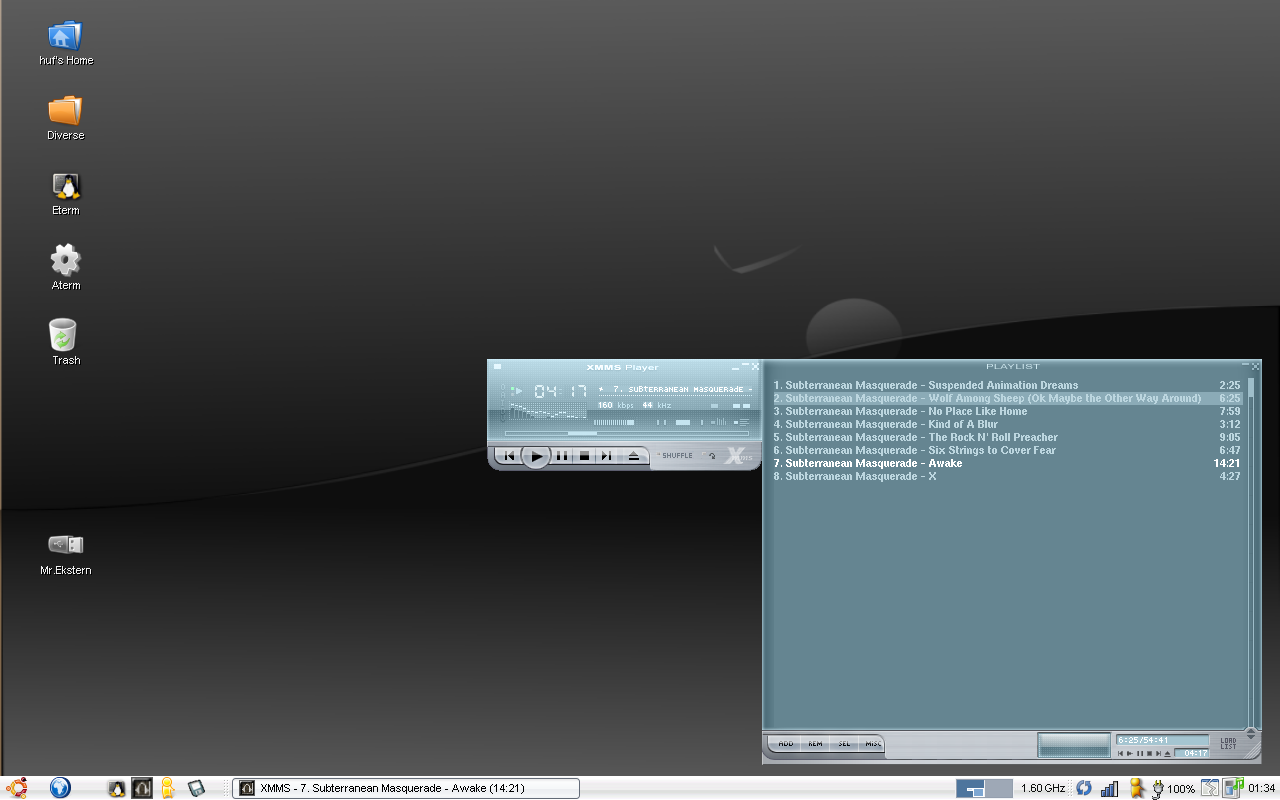Click the battery power plug tray icon
Image resolution: width=1280 pixels, height=800 pixels.
coord(1158,788)
